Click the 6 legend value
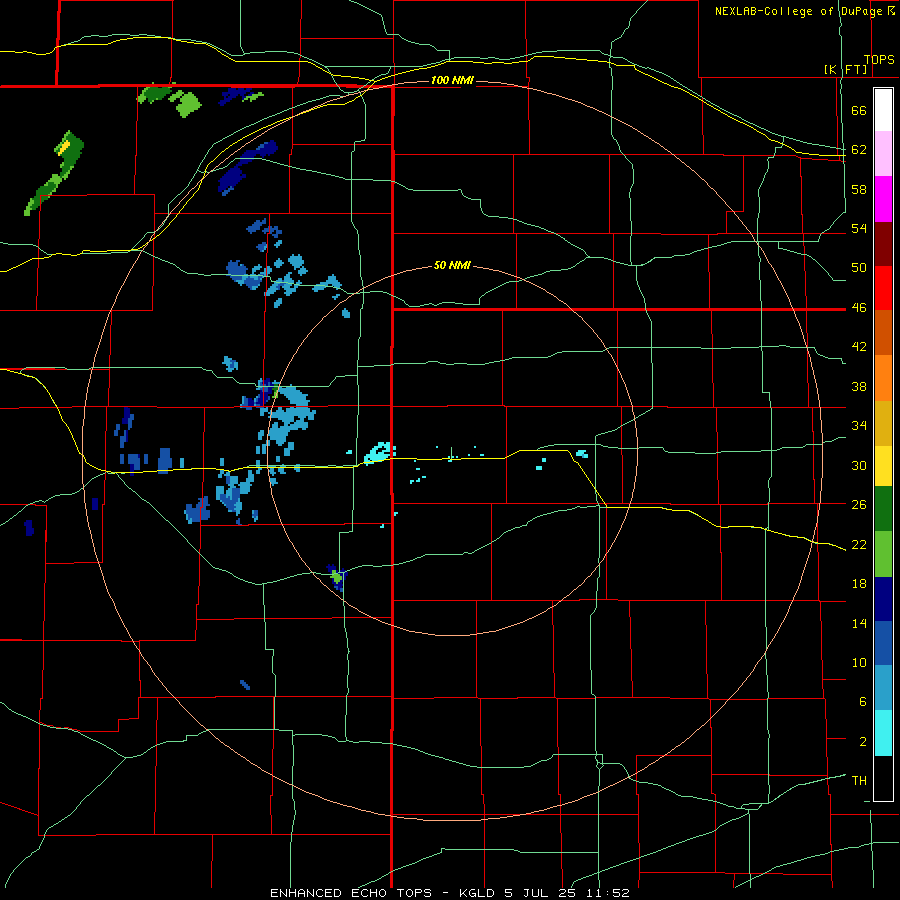This screenshot has width=900, height=900. pos(863,701)
